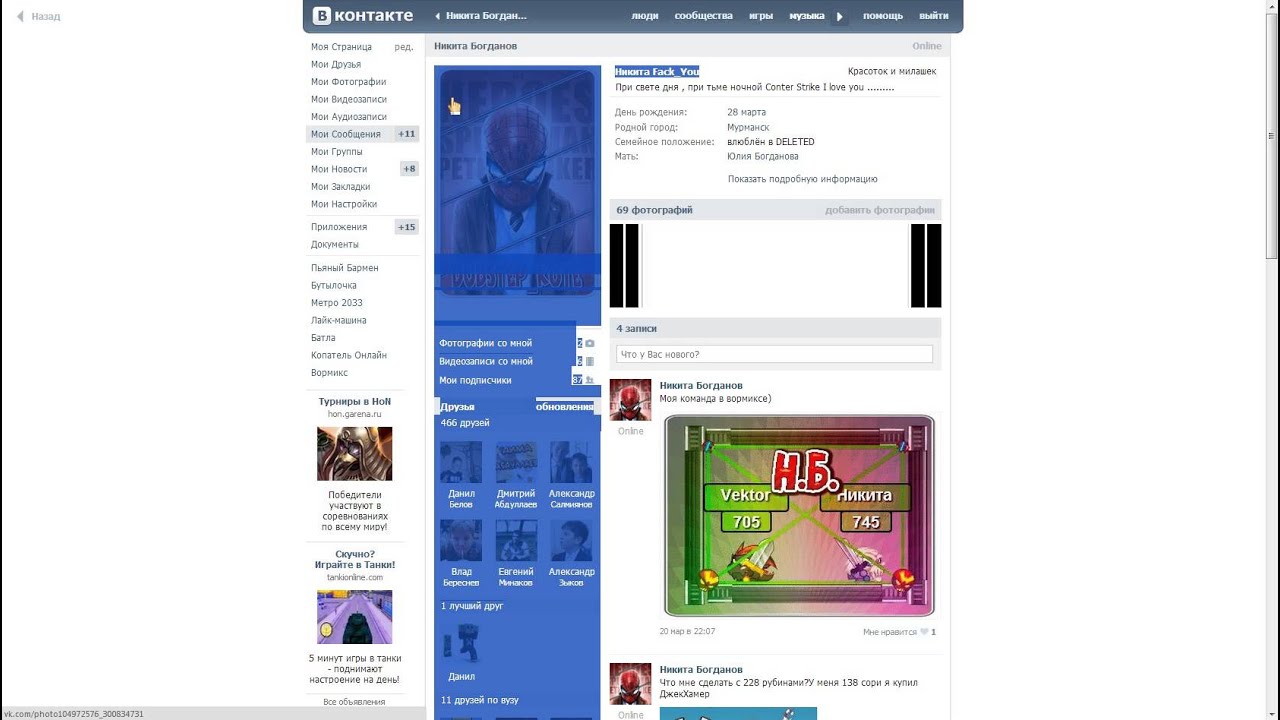The width and height of the screenshot is (1280, 720).
Task: Expand Показать подробную информацию
Action: coord(803,179)
